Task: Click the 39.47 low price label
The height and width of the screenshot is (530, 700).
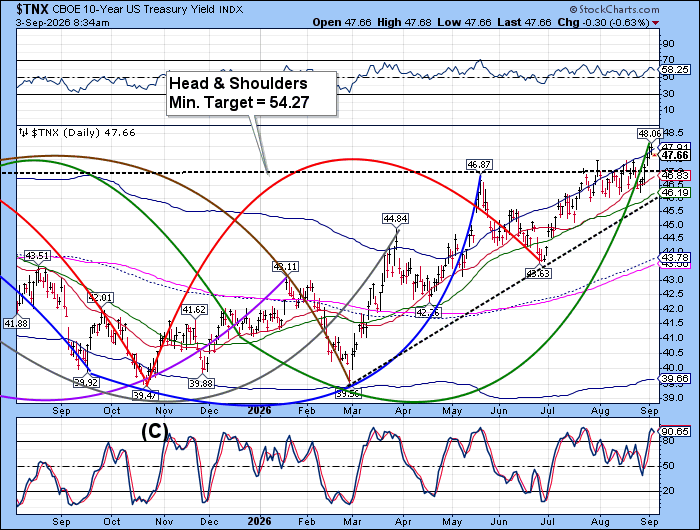Action: [145, 395]
